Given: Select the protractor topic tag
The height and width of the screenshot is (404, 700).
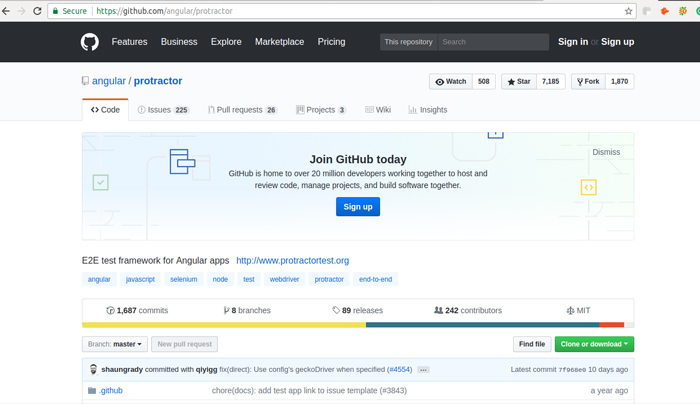Looking at the screenshot, I should pyautogui.click(x=329, y=279).
